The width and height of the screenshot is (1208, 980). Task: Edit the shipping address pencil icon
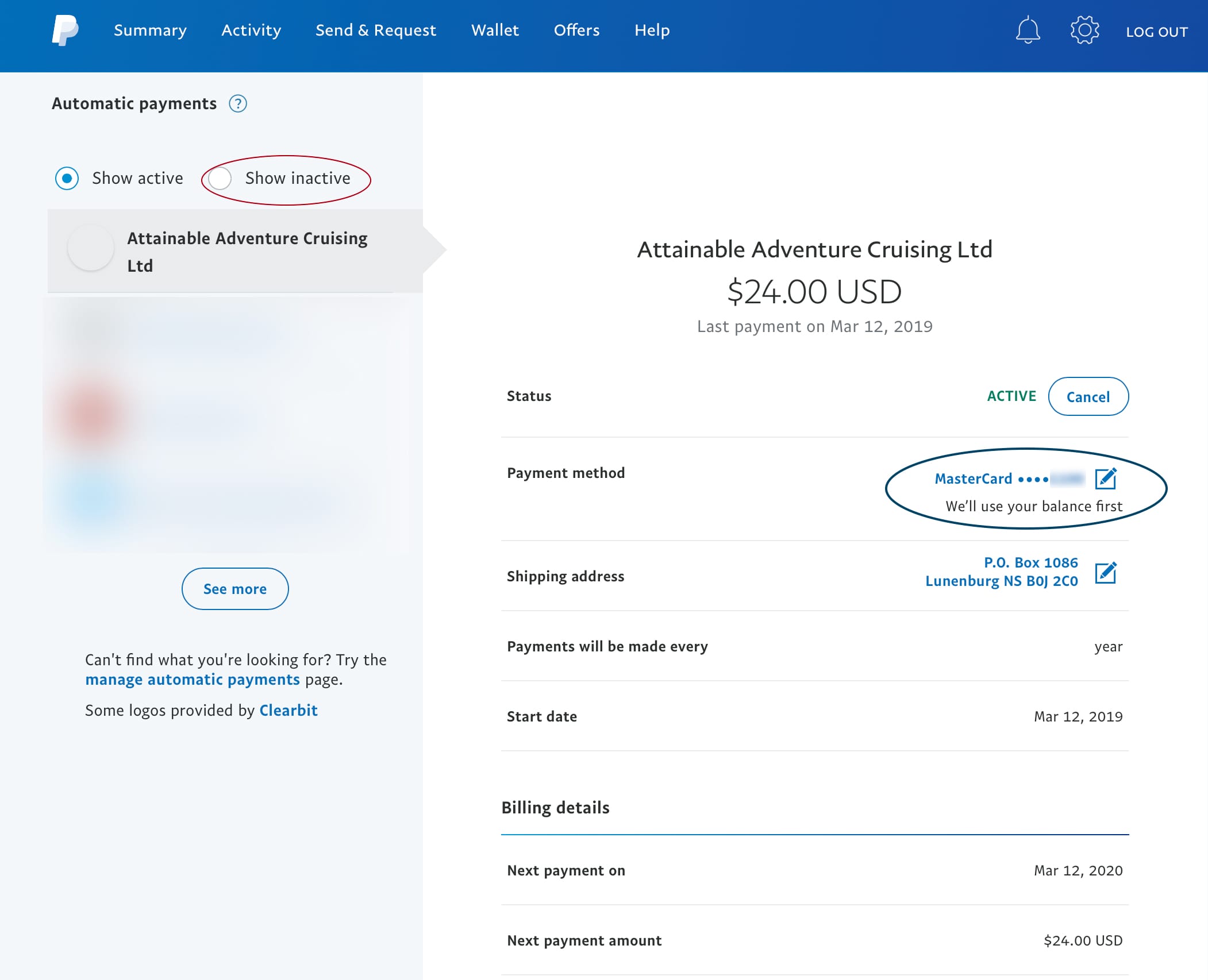pyautogui.click(x=1105, y=573)
